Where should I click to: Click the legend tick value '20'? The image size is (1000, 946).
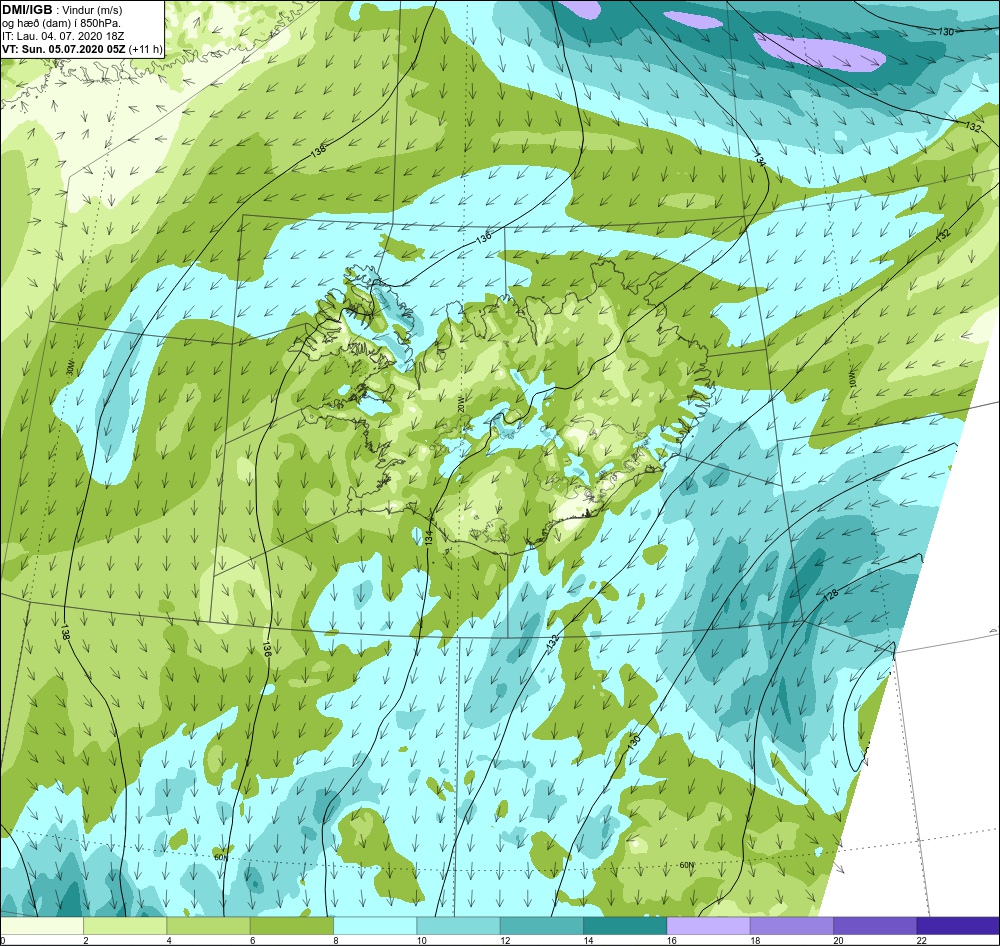tap(838, 940)
